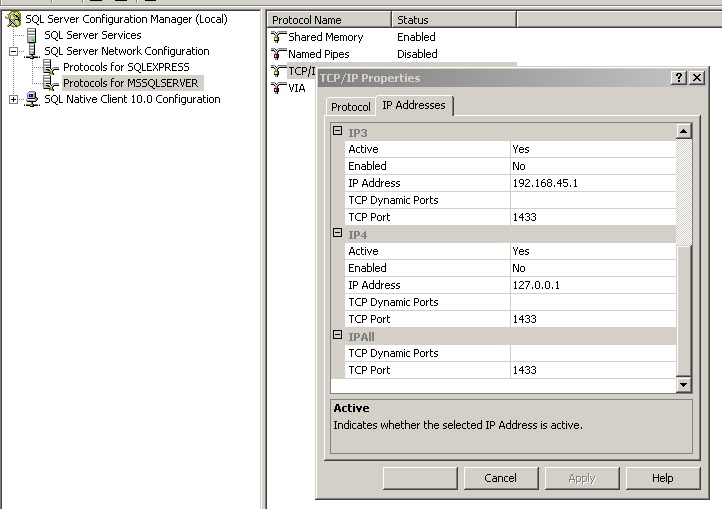Screen dimensions: 722x509
Task: Click the Shared Memory protocol icon
Action: pos(279,37)
